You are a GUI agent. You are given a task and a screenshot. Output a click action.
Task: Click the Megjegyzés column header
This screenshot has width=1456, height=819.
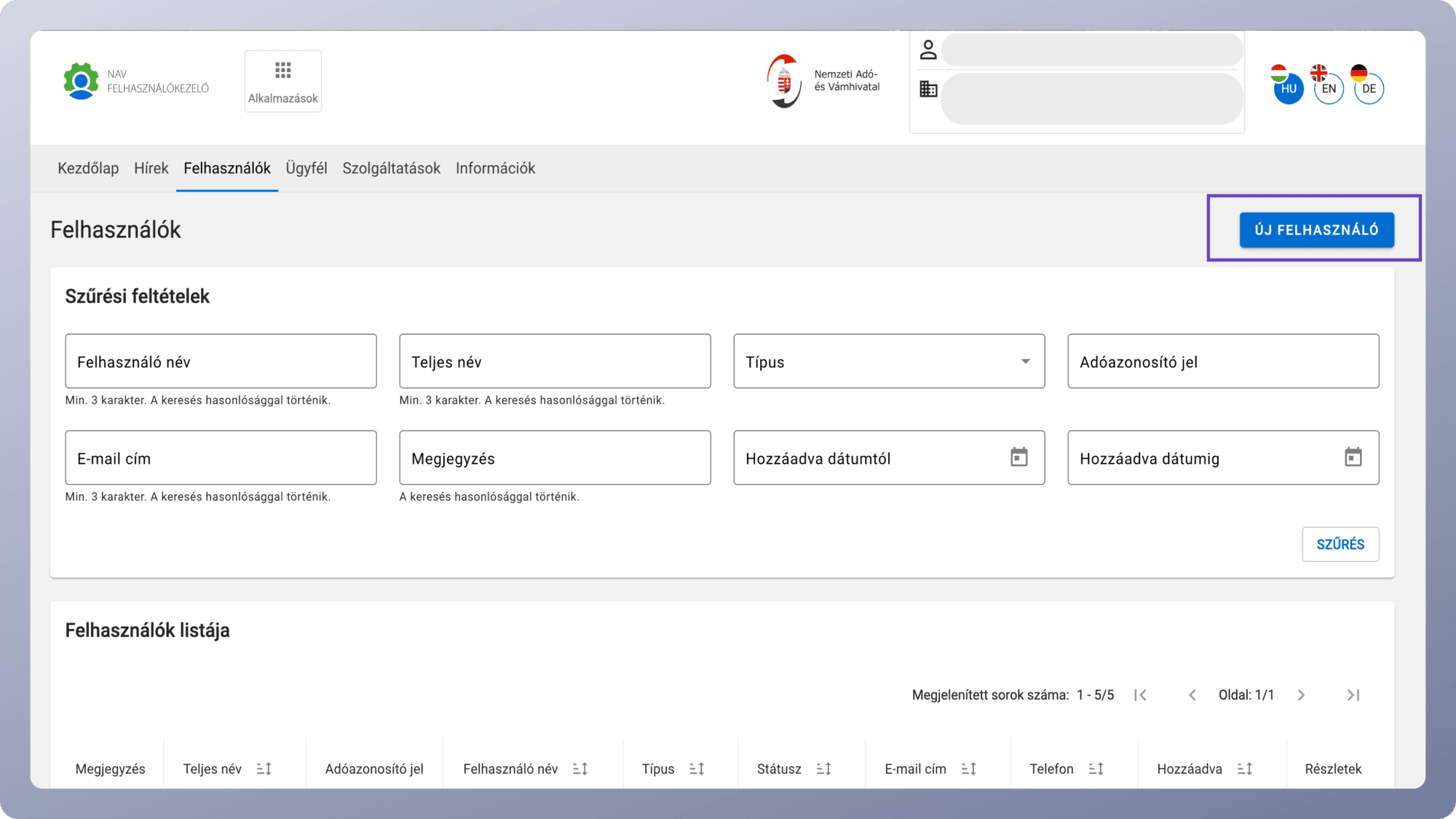111,769
